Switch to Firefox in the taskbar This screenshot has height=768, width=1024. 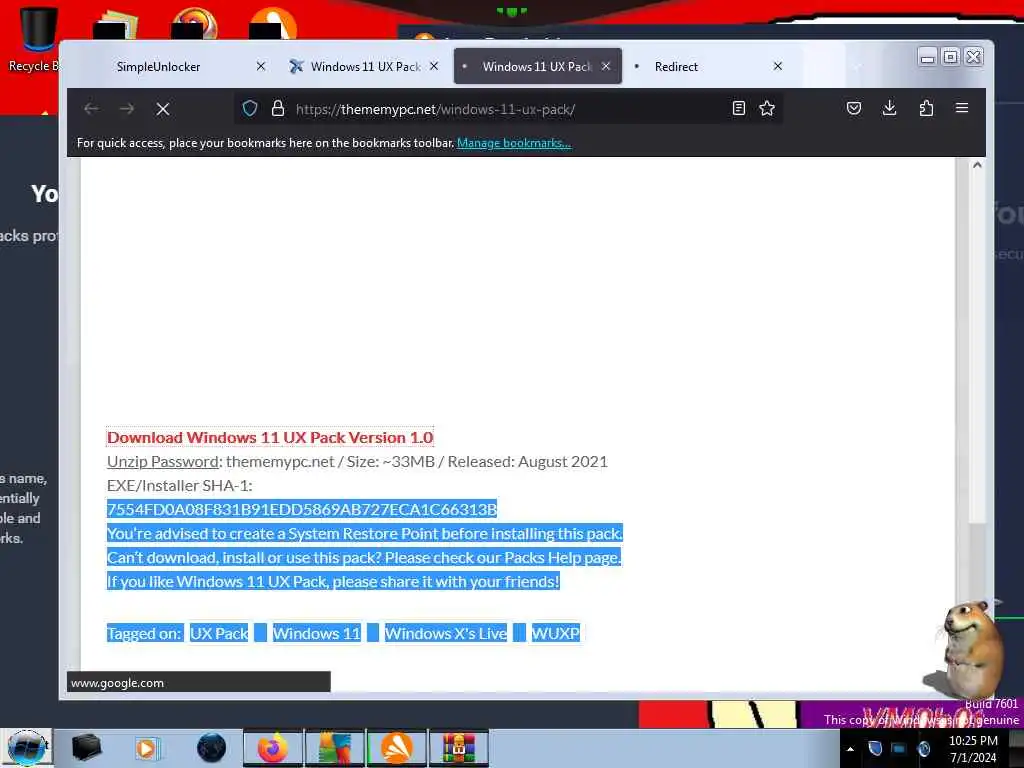(273, 748)
